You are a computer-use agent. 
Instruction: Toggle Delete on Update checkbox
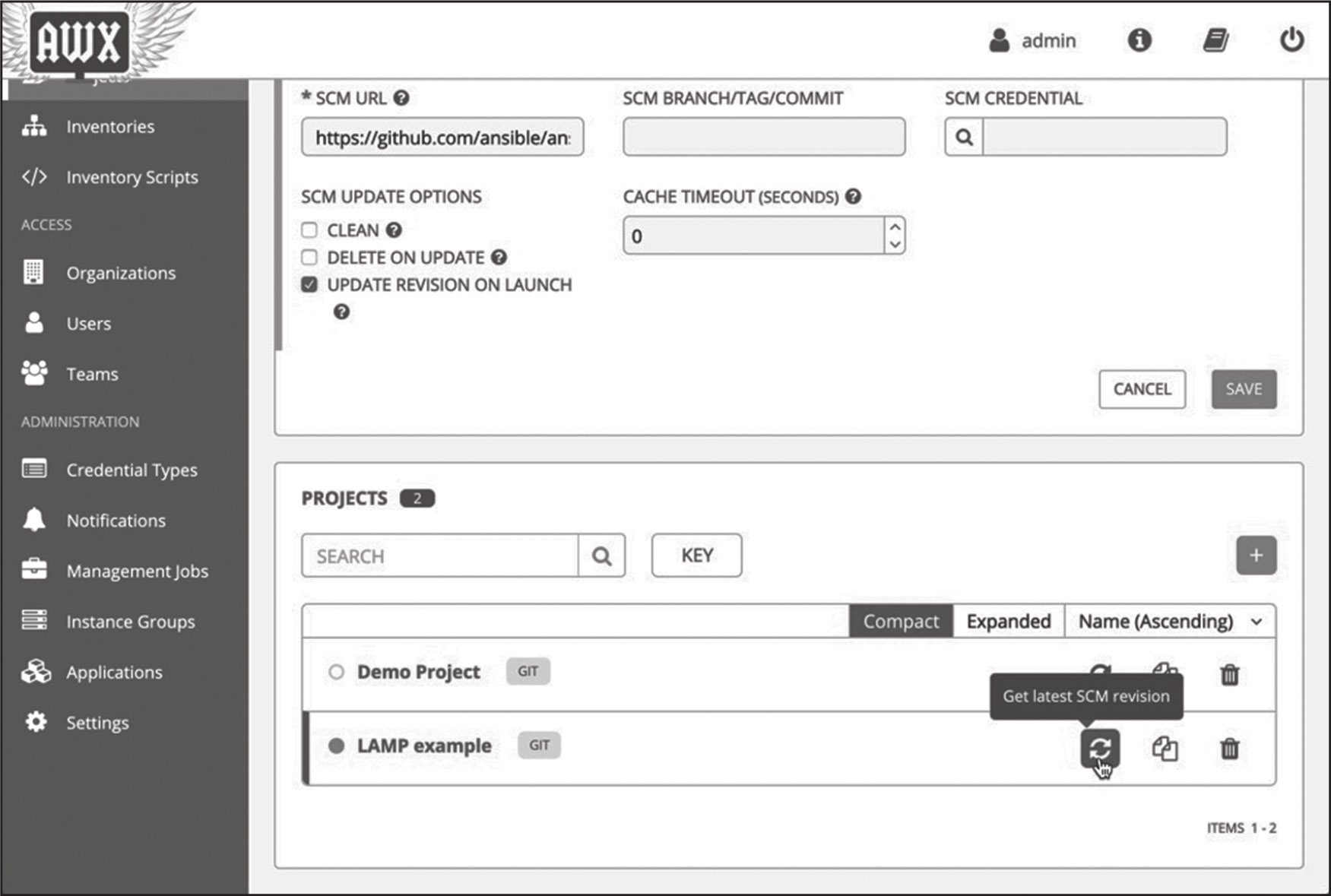pyautogui.click(x=309, y=258)
